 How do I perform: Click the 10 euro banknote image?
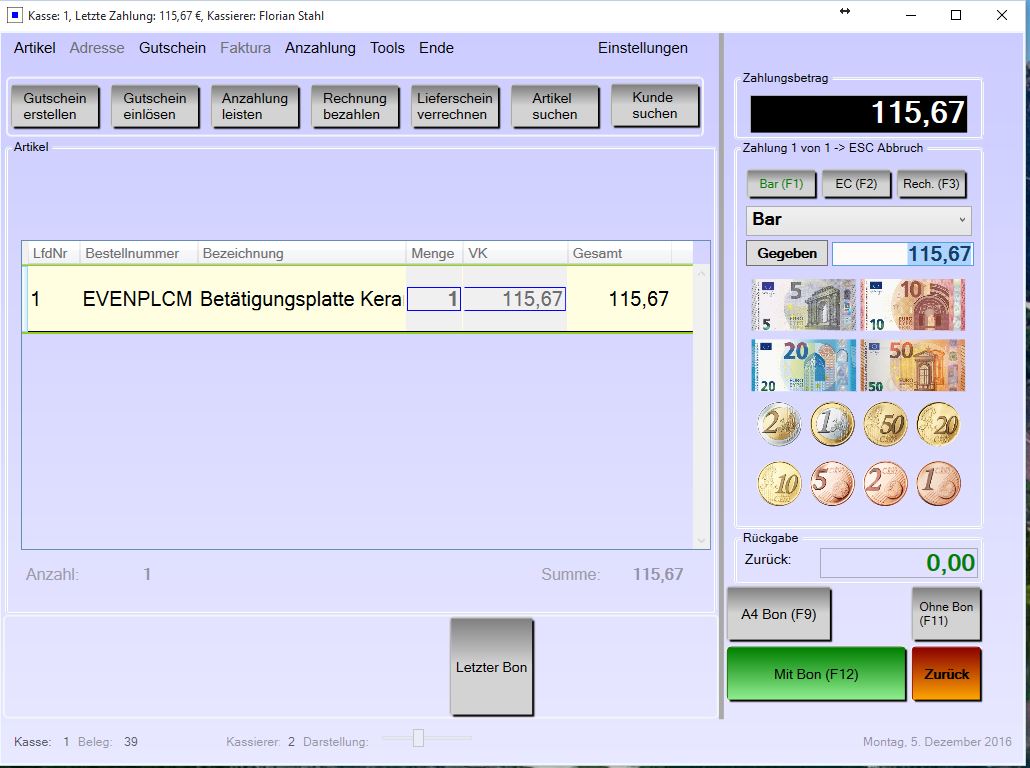[x=913, y=305]
